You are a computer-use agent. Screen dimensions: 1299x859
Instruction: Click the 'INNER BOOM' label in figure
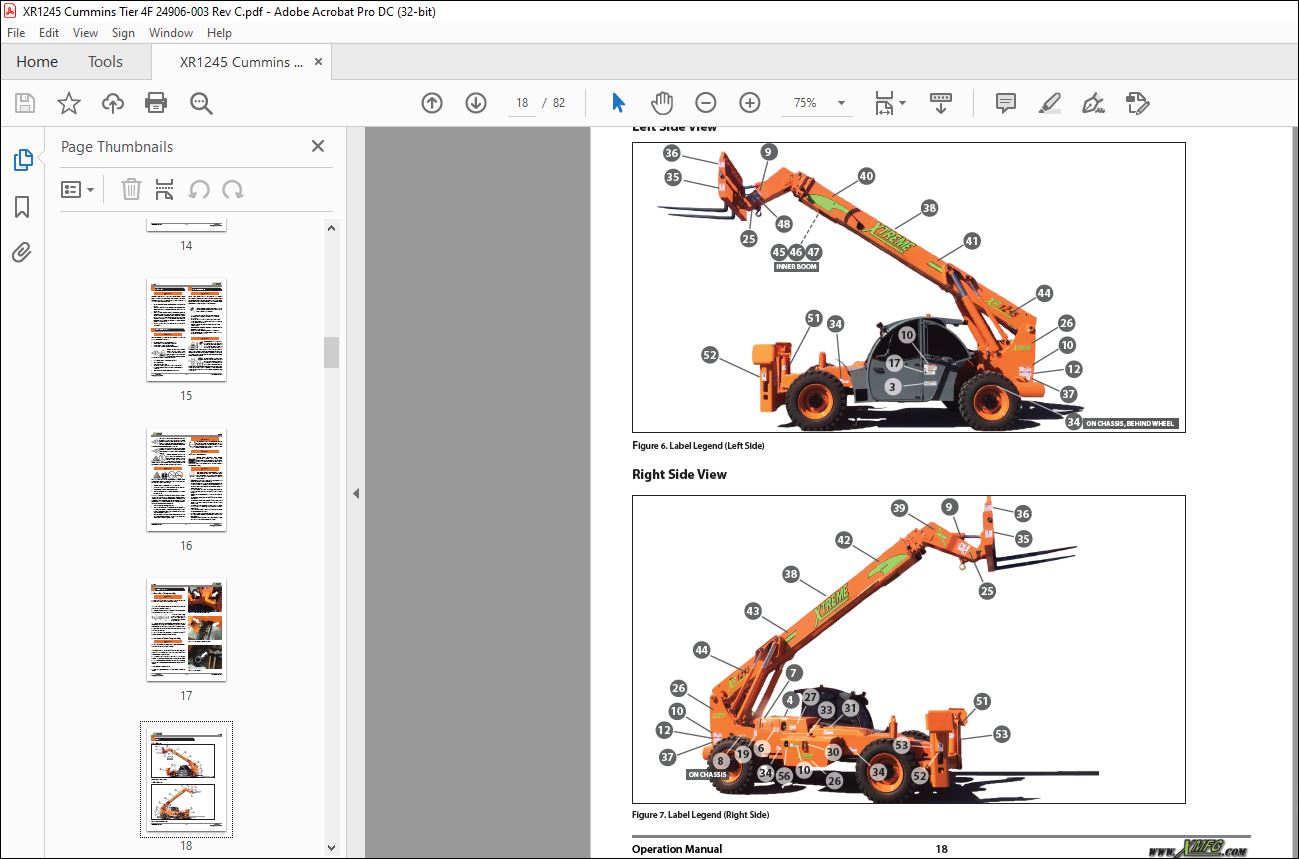pyautogui.click(x=796, y=267)
